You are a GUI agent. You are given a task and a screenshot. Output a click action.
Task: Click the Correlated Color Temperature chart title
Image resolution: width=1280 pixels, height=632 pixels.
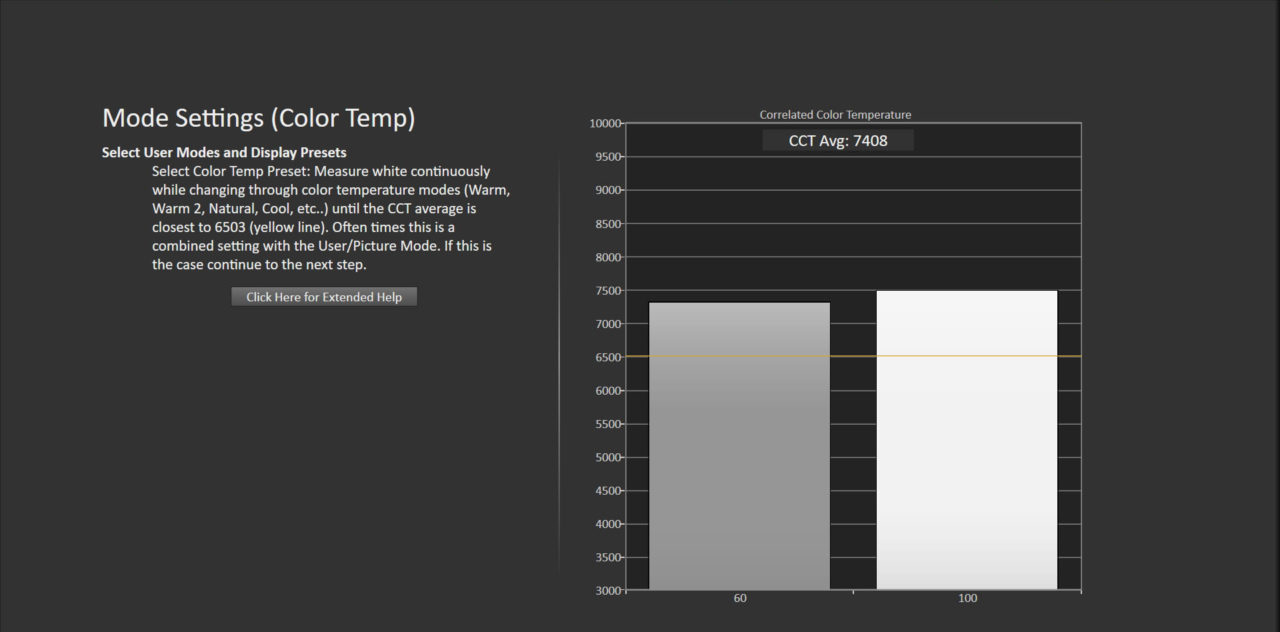[x=835, y=115]
